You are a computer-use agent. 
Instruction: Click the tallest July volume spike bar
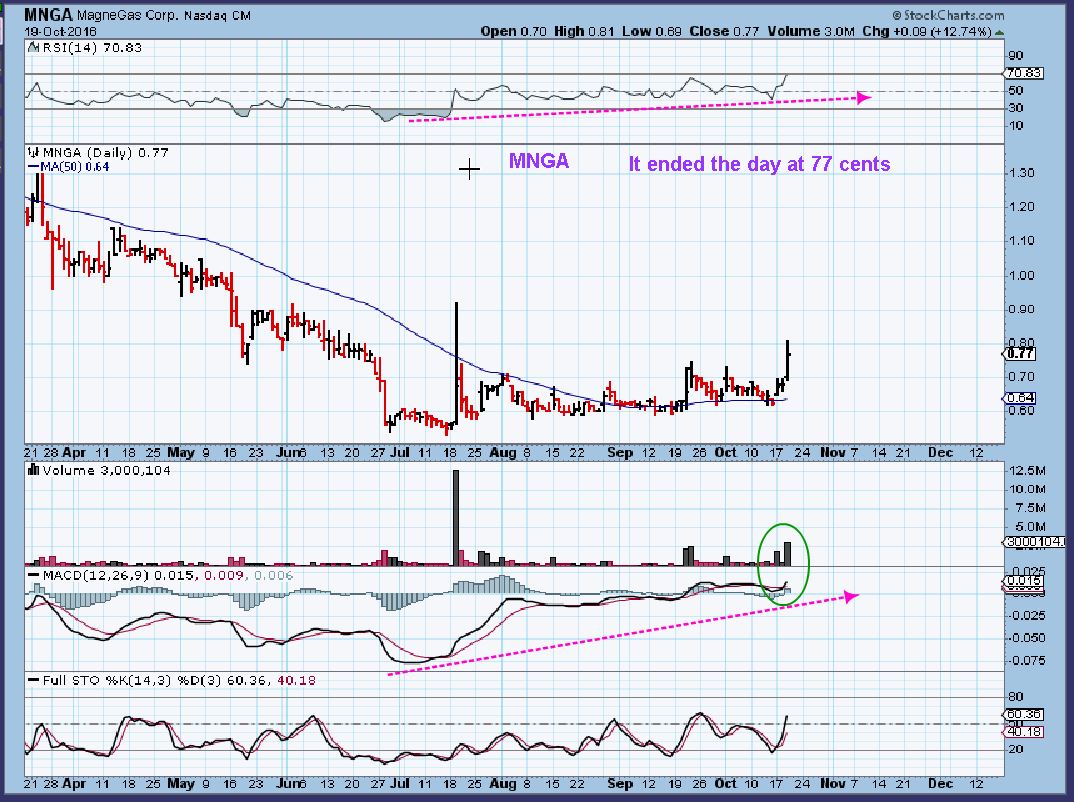456,518
